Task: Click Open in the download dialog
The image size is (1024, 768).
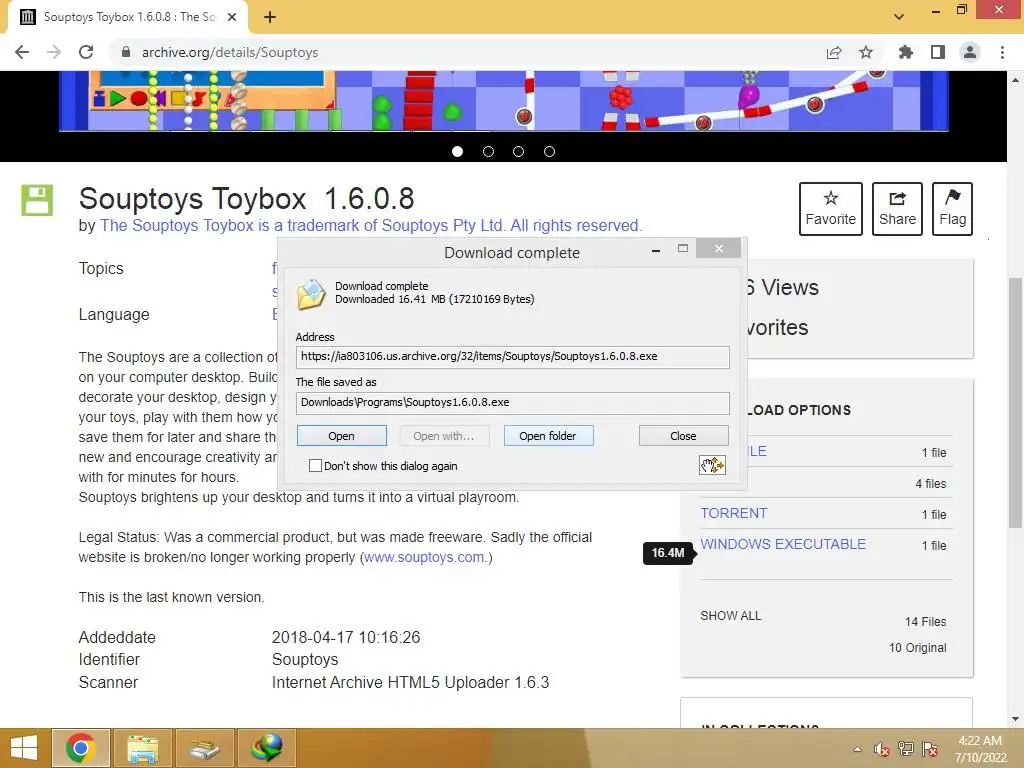Action: (x=342, y=436)
